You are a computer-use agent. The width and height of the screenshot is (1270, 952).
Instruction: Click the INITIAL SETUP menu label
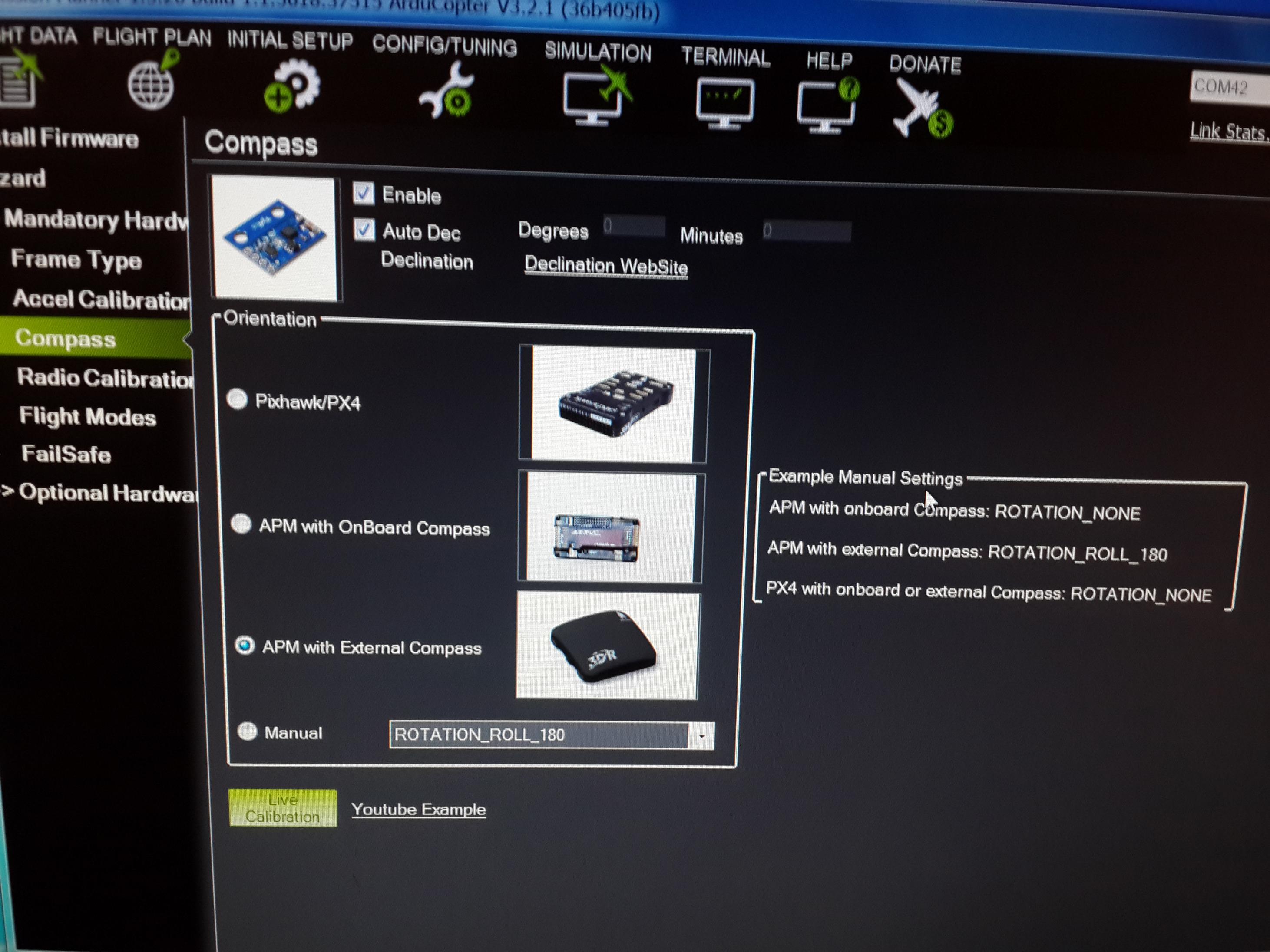(290, 41)
